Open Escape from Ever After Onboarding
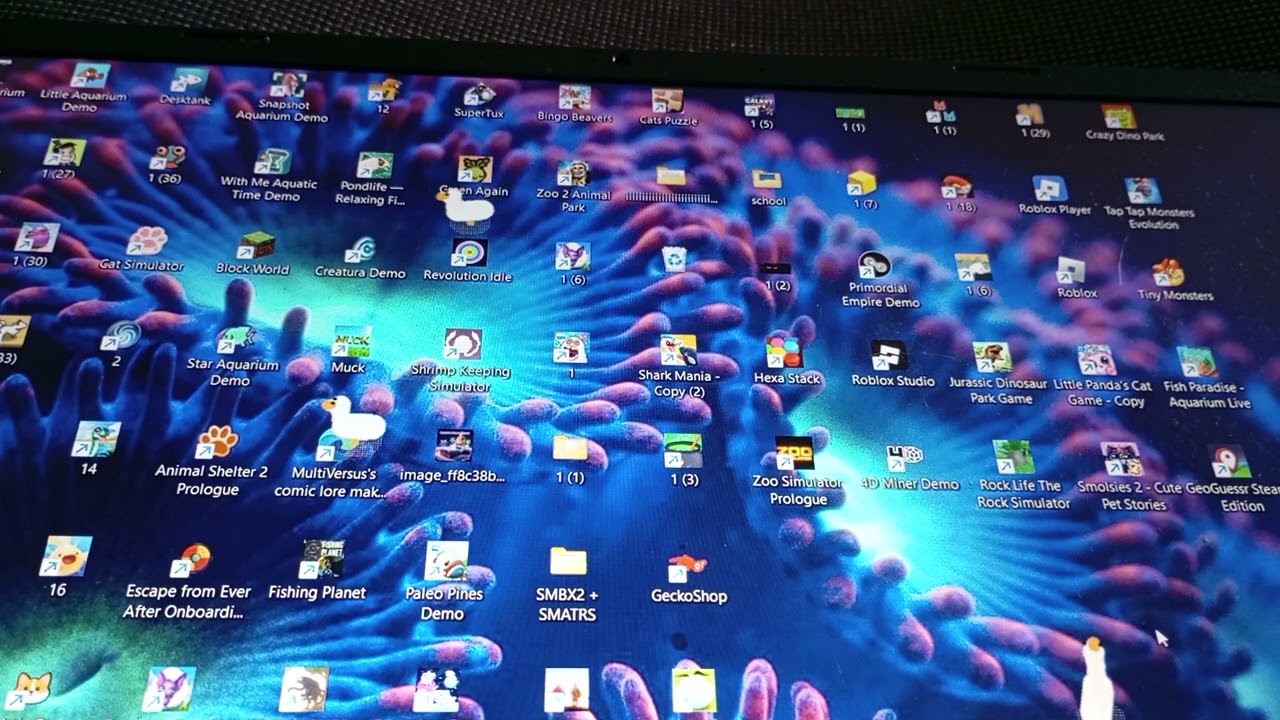The height and width of the screenshot is (720, 1280). tap(190, 560)
